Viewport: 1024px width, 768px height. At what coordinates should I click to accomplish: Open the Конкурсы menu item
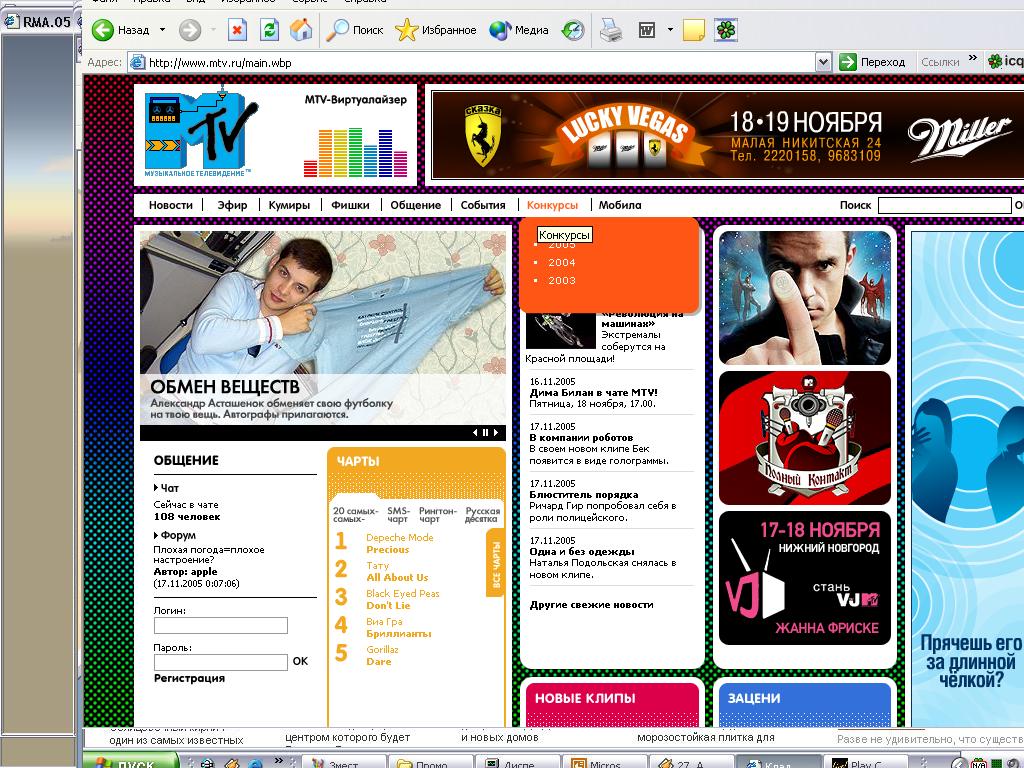click(x=552, y=205)
